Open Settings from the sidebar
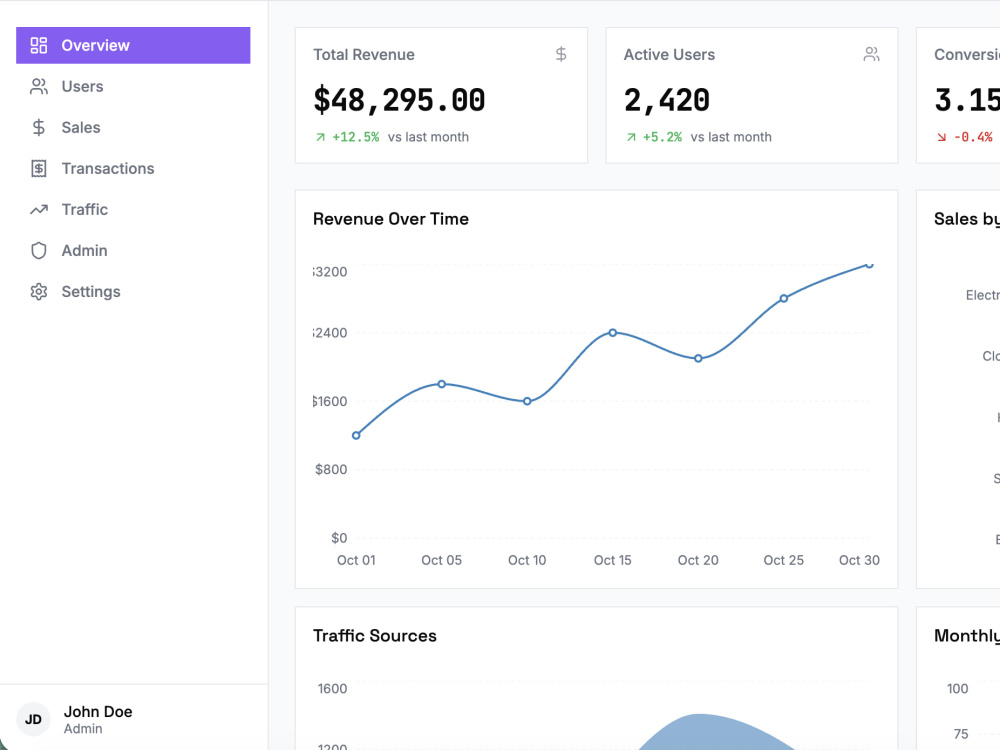The height and width of the screenshot is (750, 1000). pos(133,291)
